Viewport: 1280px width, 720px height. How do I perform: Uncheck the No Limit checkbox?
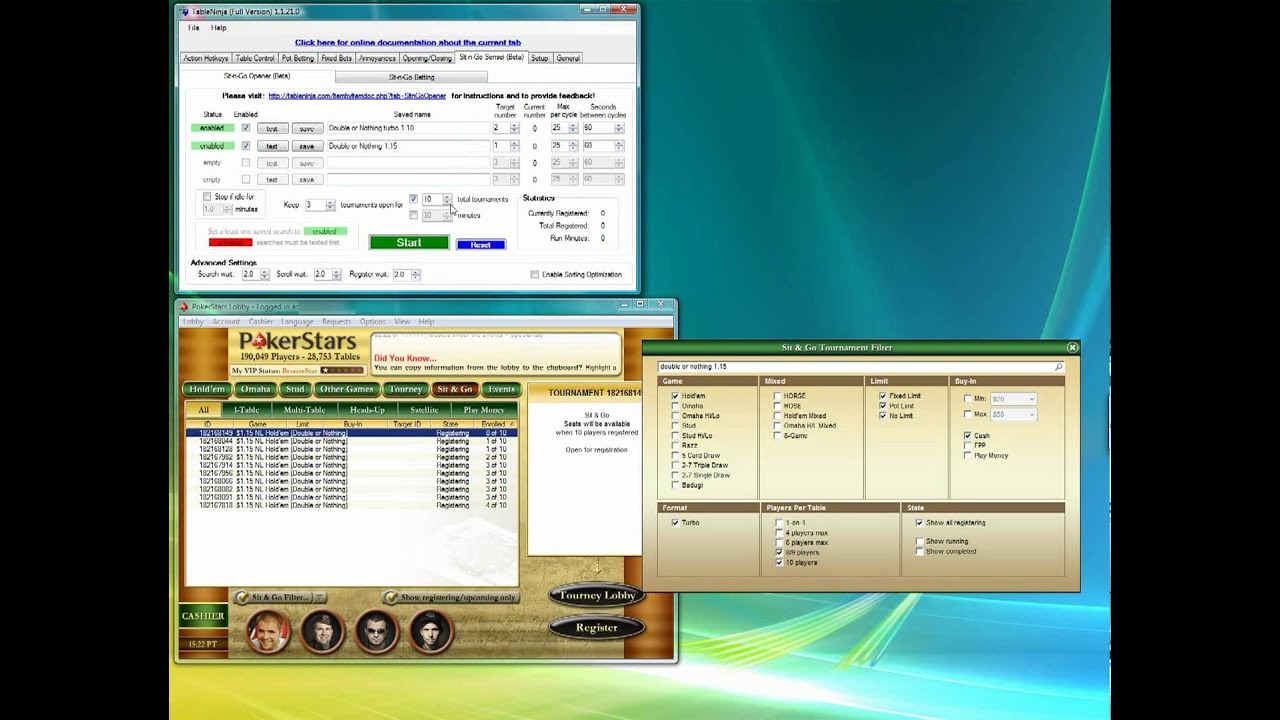coord(883,416)
